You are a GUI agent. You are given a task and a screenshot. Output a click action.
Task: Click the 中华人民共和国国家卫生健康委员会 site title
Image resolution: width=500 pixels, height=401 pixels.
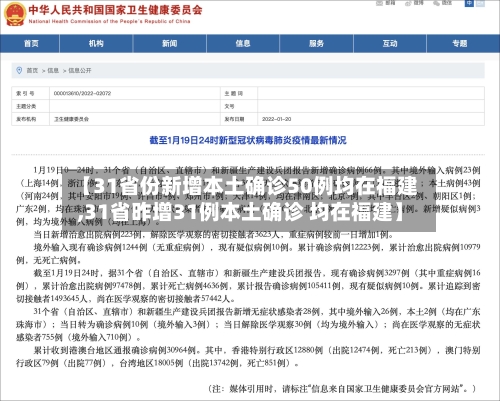click(x=115, y=10)
